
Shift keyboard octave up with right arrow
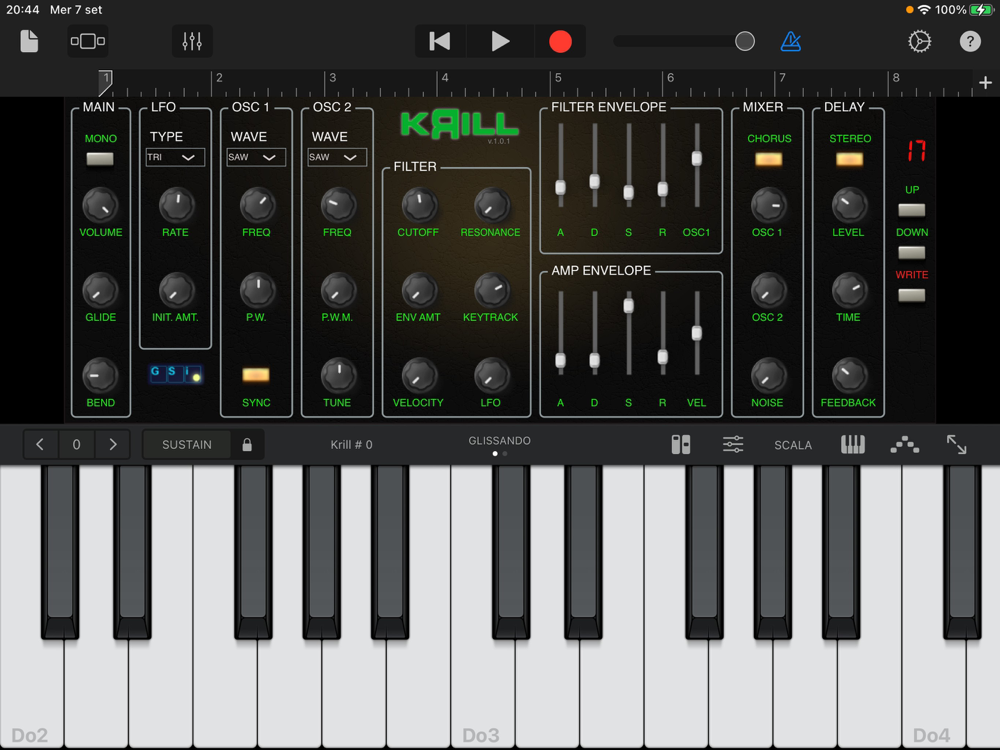coord(113,445)
